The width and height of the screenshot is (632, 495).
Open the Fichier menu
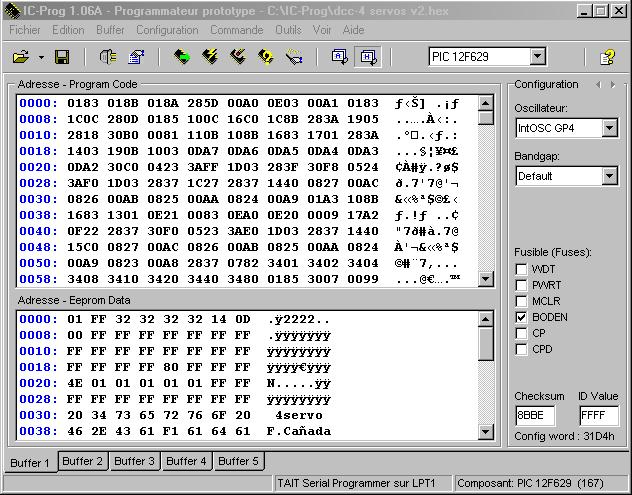[x=25, y=30]
